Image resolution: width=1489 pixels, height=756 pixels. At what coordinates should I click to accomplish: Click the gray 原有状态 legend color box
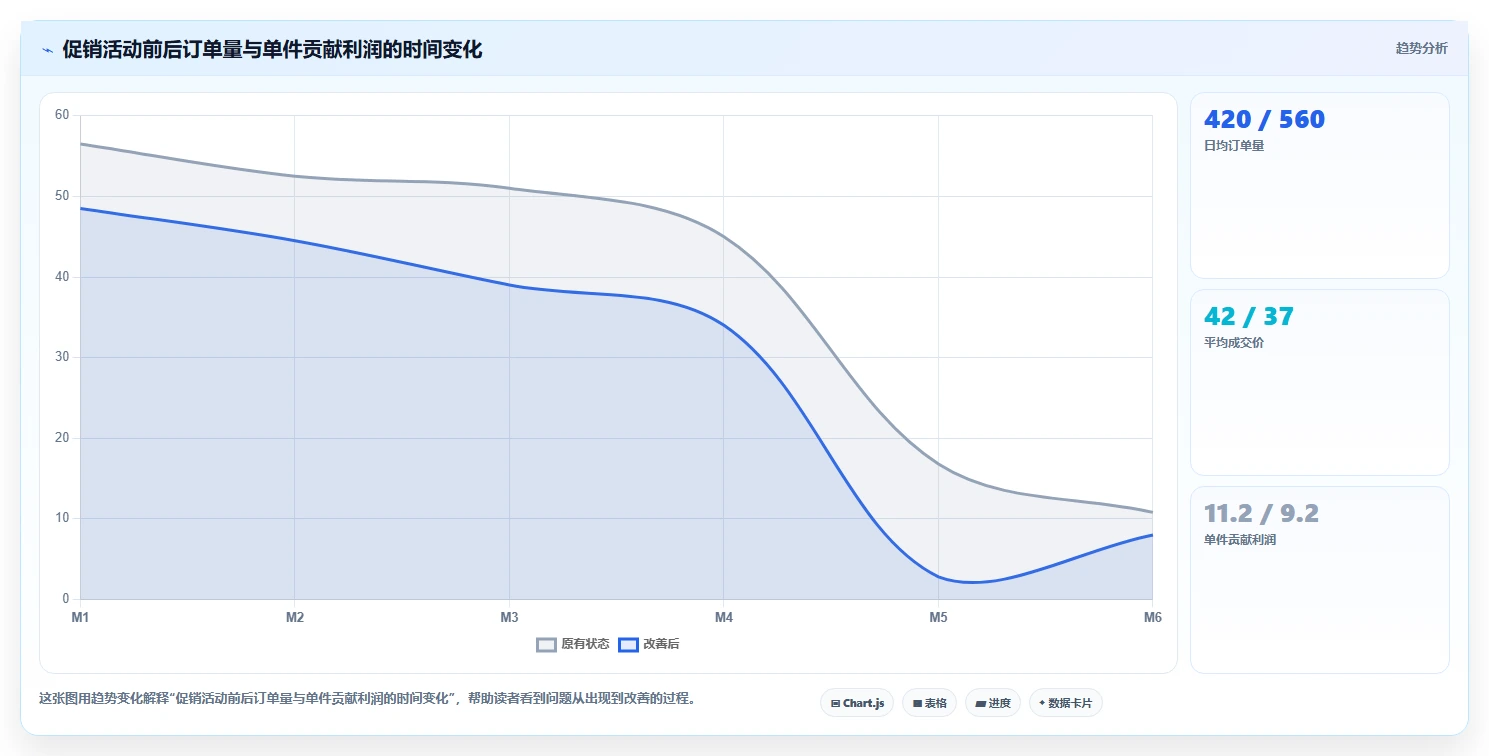tap(546, 645)
